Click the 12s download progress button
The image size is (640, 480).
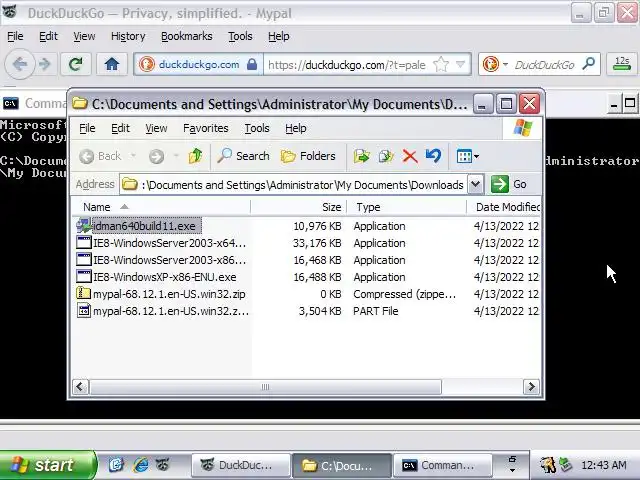622,64
